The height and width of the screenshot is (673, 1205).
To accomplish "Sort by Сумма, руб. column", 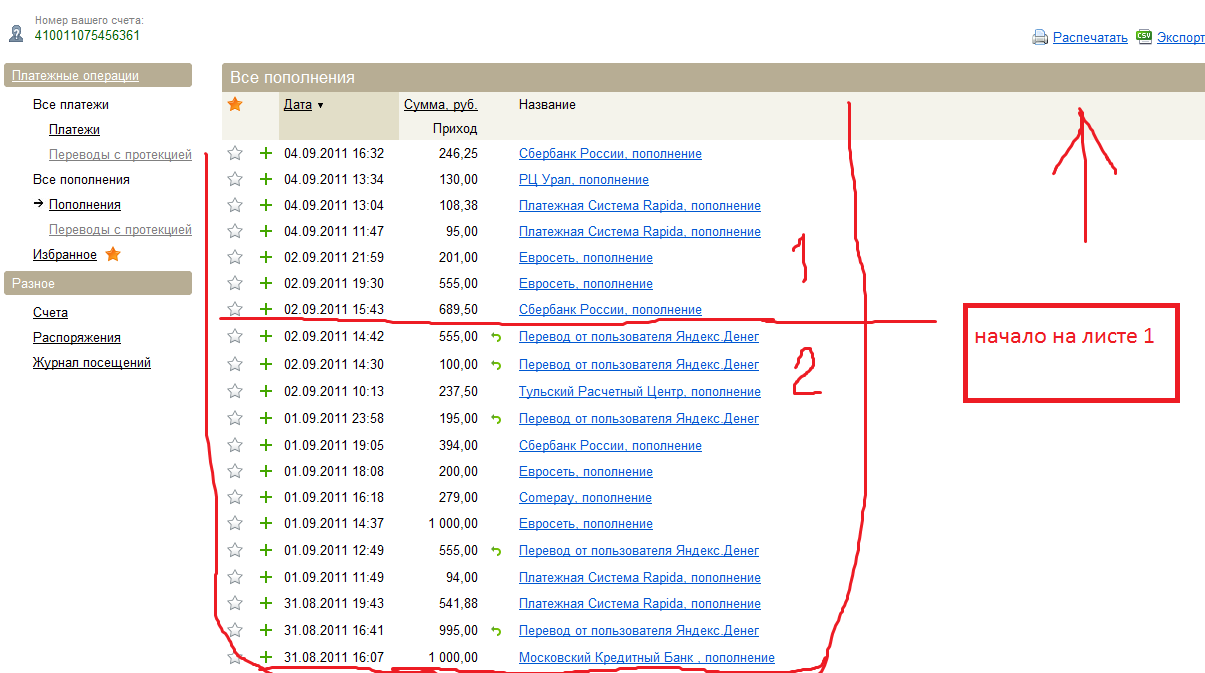I will 440,104.
